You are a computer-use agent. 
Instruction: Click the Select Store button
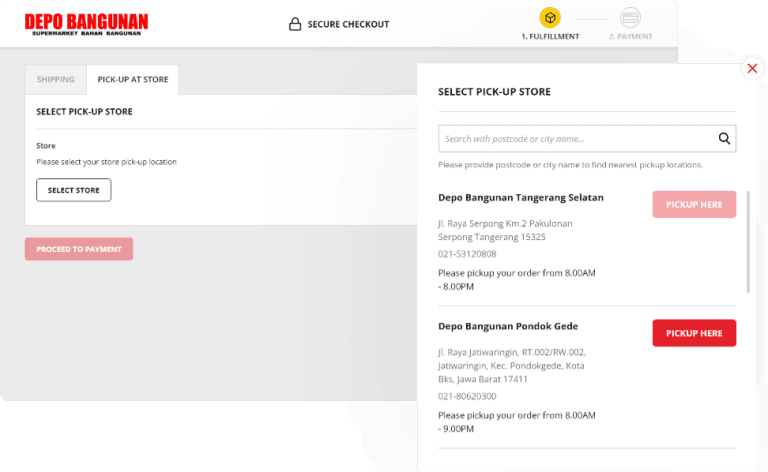[73, 190]
